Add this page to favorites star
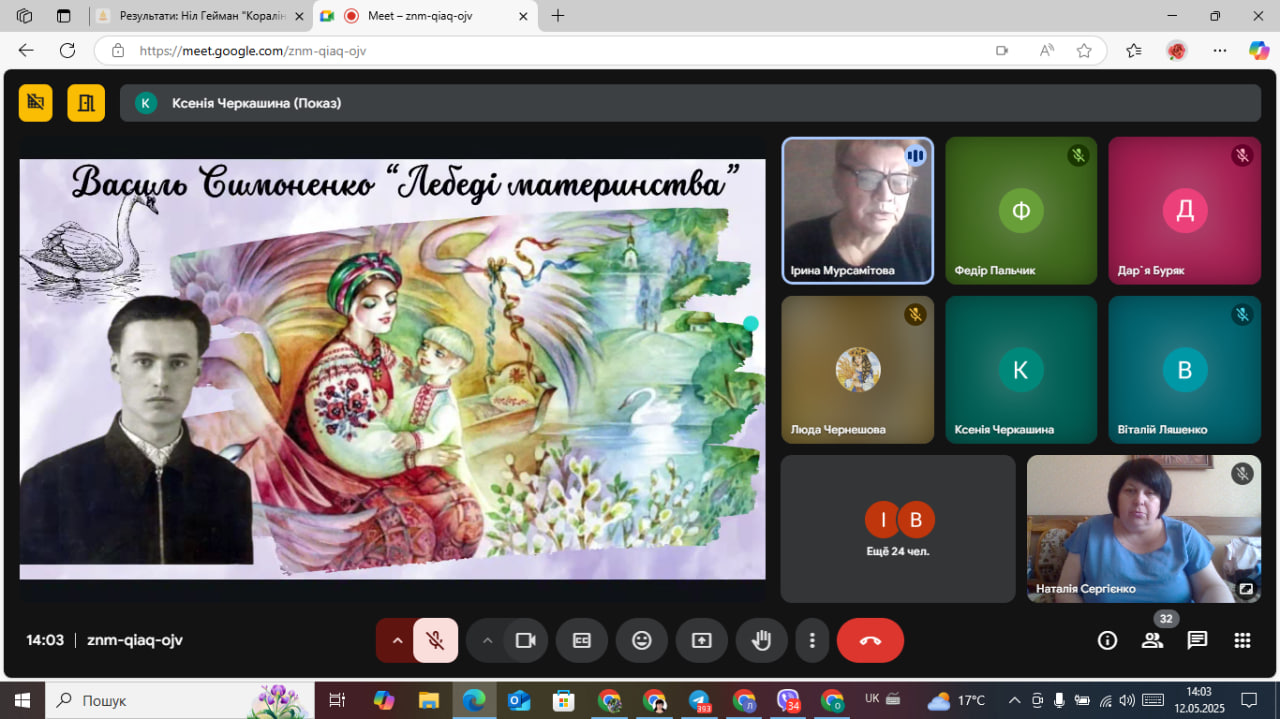Screen dimensions: 1280x719 [x=1084, y=51]
